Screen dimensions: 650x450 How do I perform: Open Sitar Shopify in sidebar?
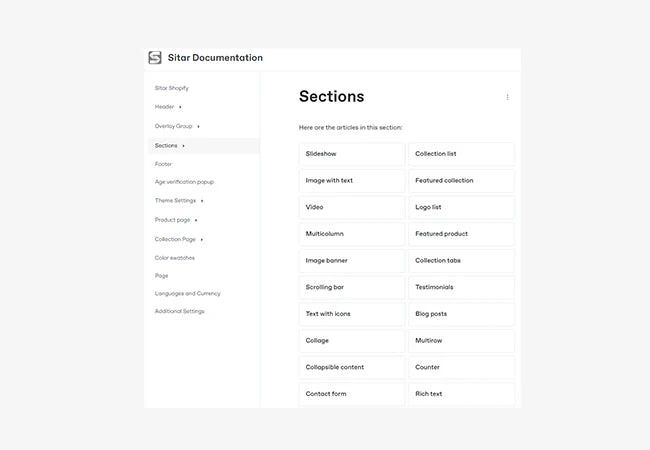pos(172,88)
